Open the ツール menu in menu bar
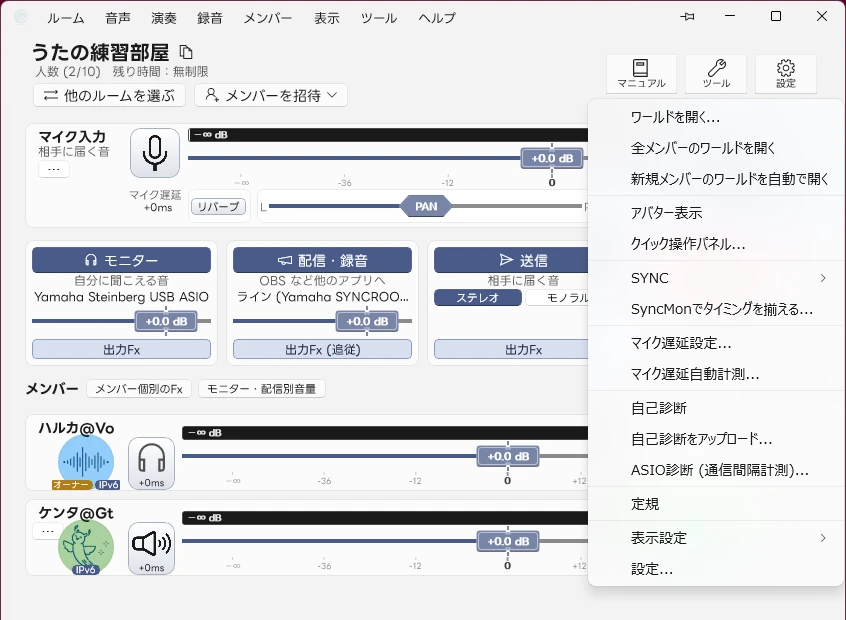 point(378,18)
